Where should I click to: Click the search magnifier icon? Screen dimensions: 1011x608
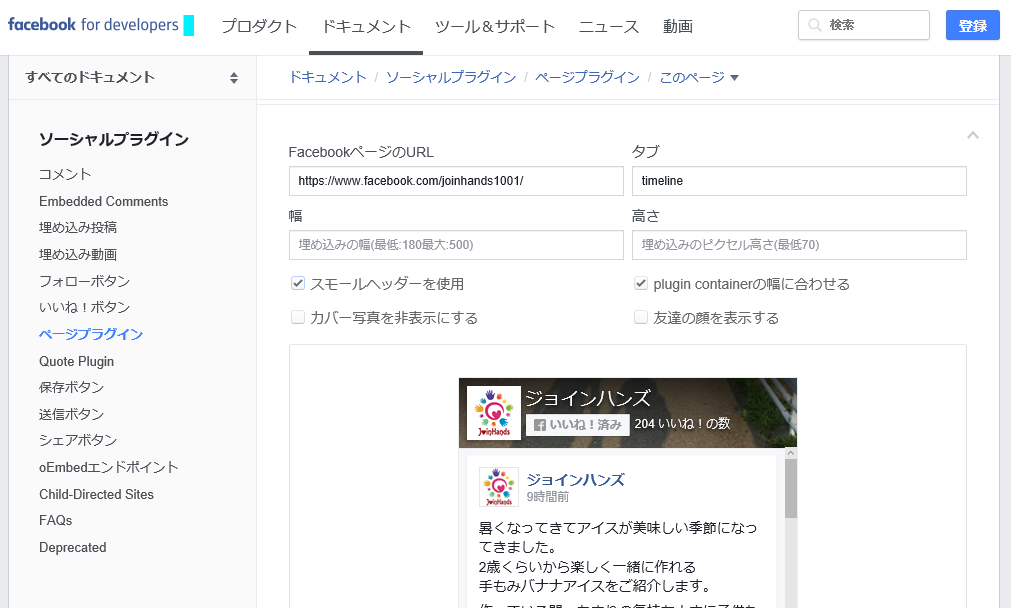(815, 25)
